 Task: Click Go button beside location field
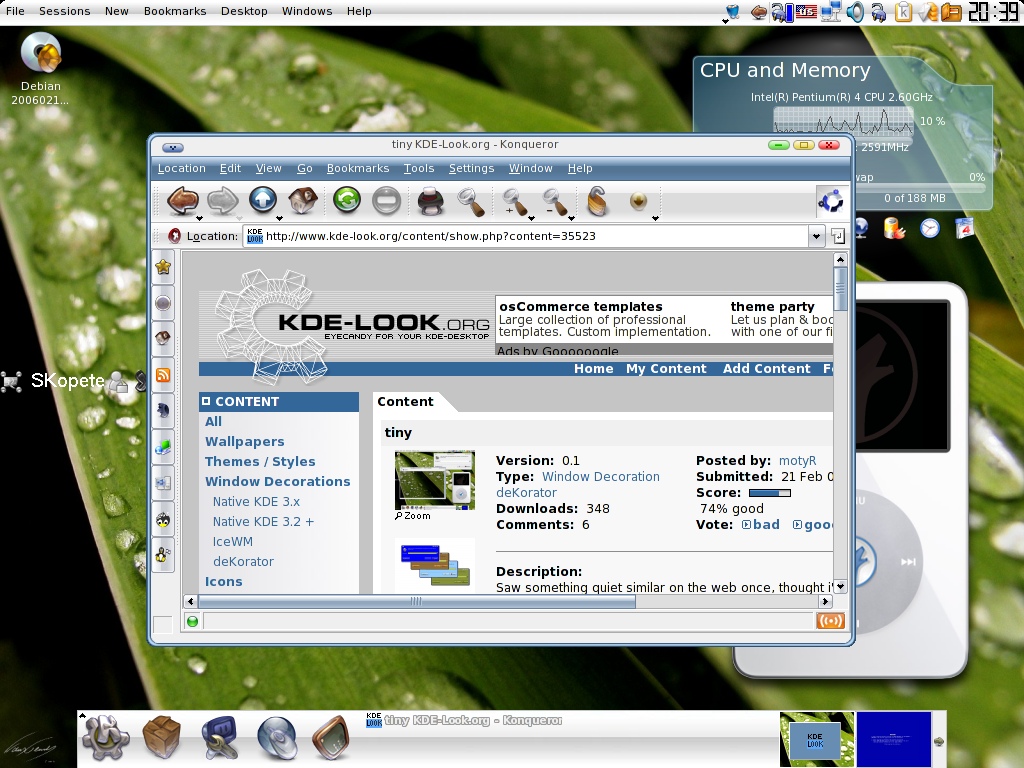[838, 236]
